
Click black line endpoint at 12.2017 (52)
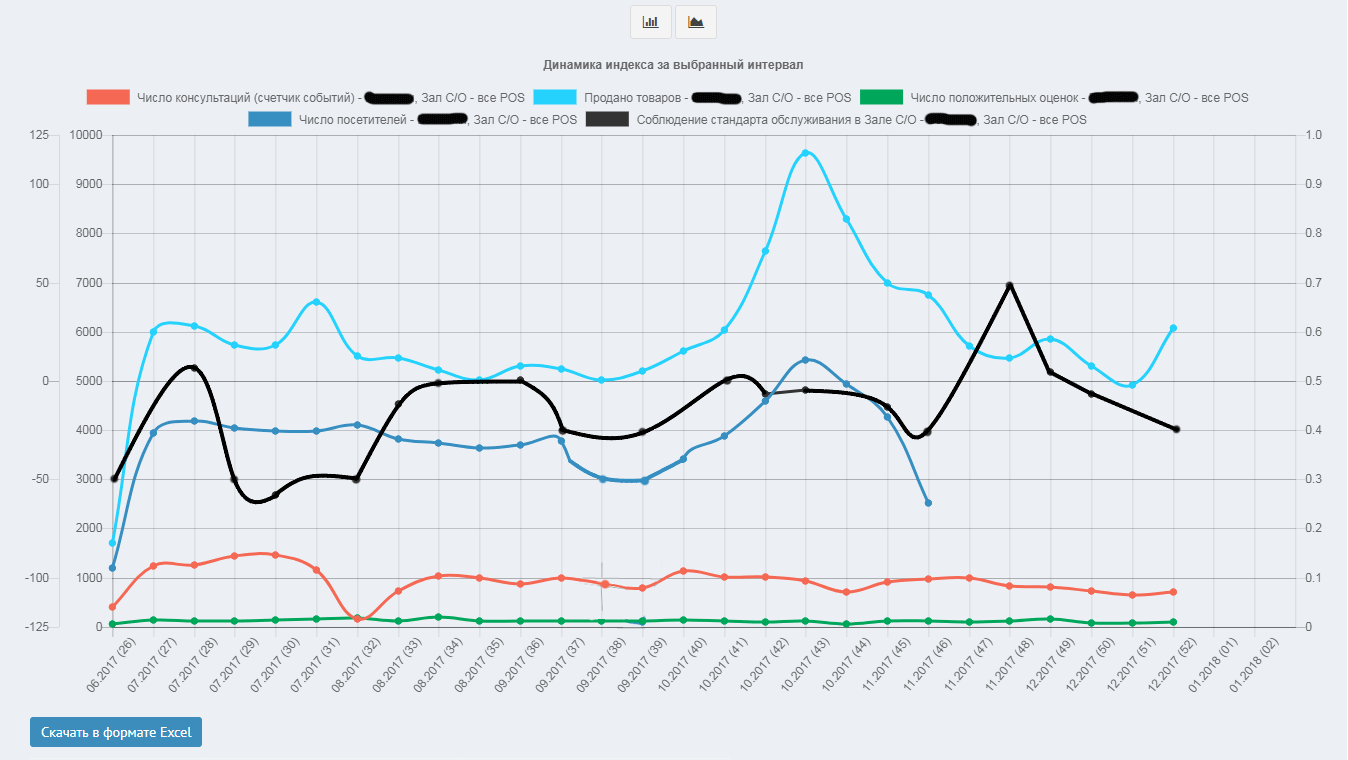pyautogui.click(x=1176, y=429)
